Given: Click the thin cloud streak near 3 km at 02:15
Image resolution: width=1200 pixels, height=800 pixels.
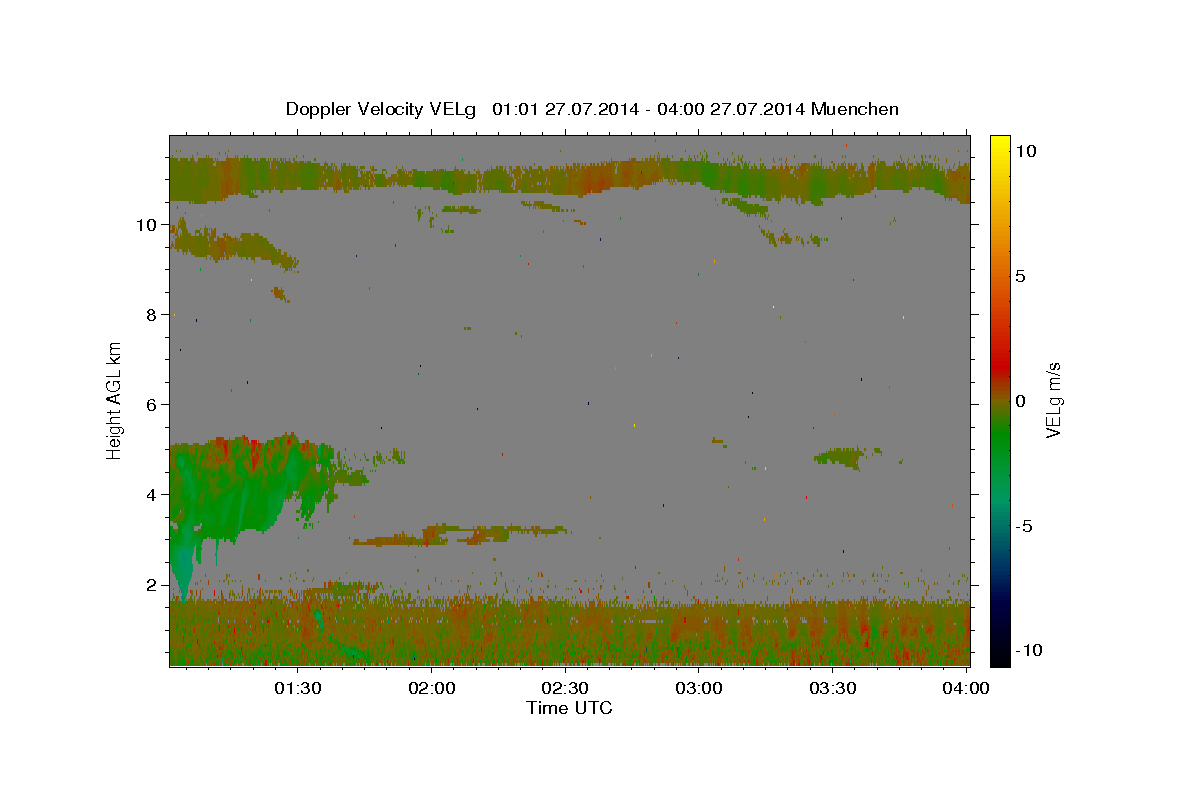Looking at the screenshot, I should [x=460, y=535].
